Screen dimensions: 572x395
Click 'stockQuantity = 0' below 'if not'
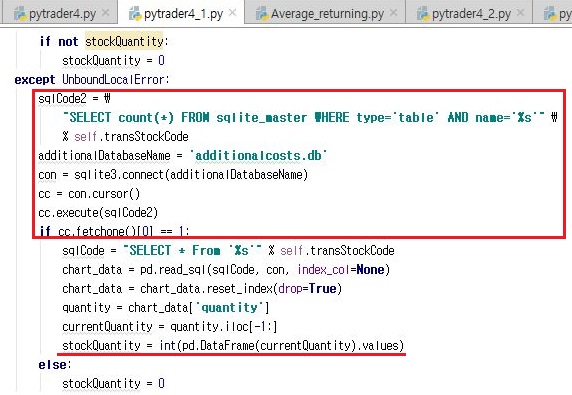(113, 61)
